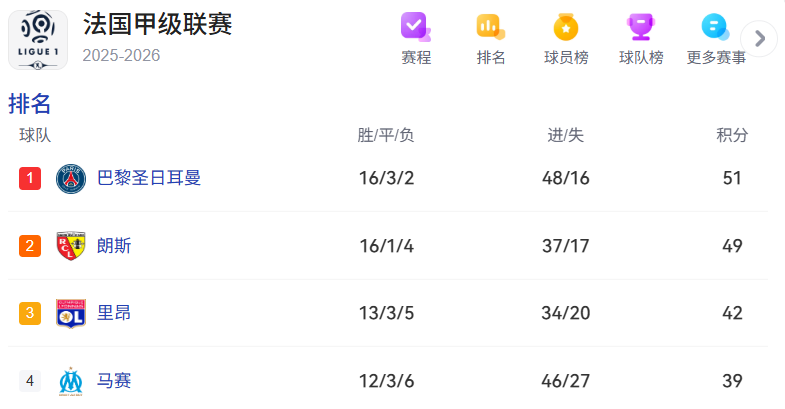The width and height of the screenshot is (785, 409).
Task: Open the 马赛 team link
Action: click(114, 381)
